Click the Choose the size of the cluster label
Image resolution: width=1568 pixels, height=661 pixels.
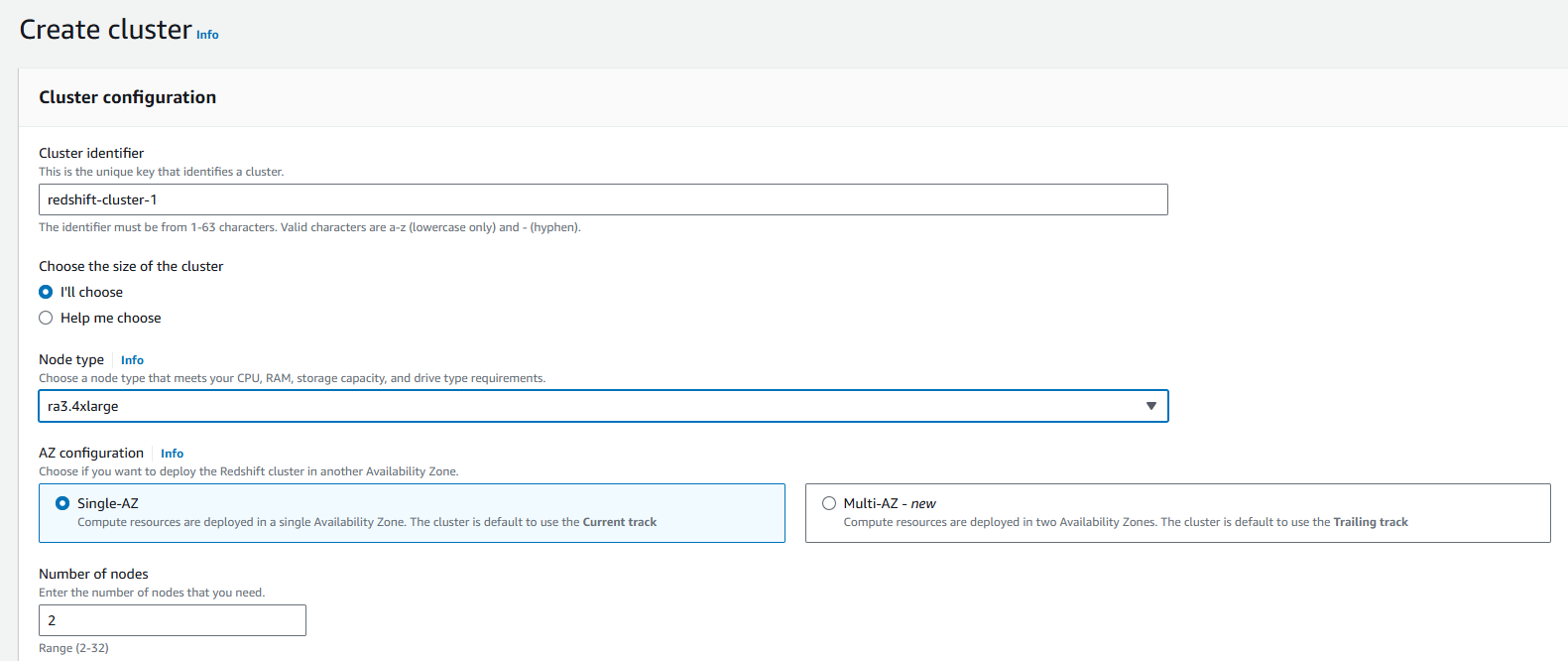coord(131,266)
